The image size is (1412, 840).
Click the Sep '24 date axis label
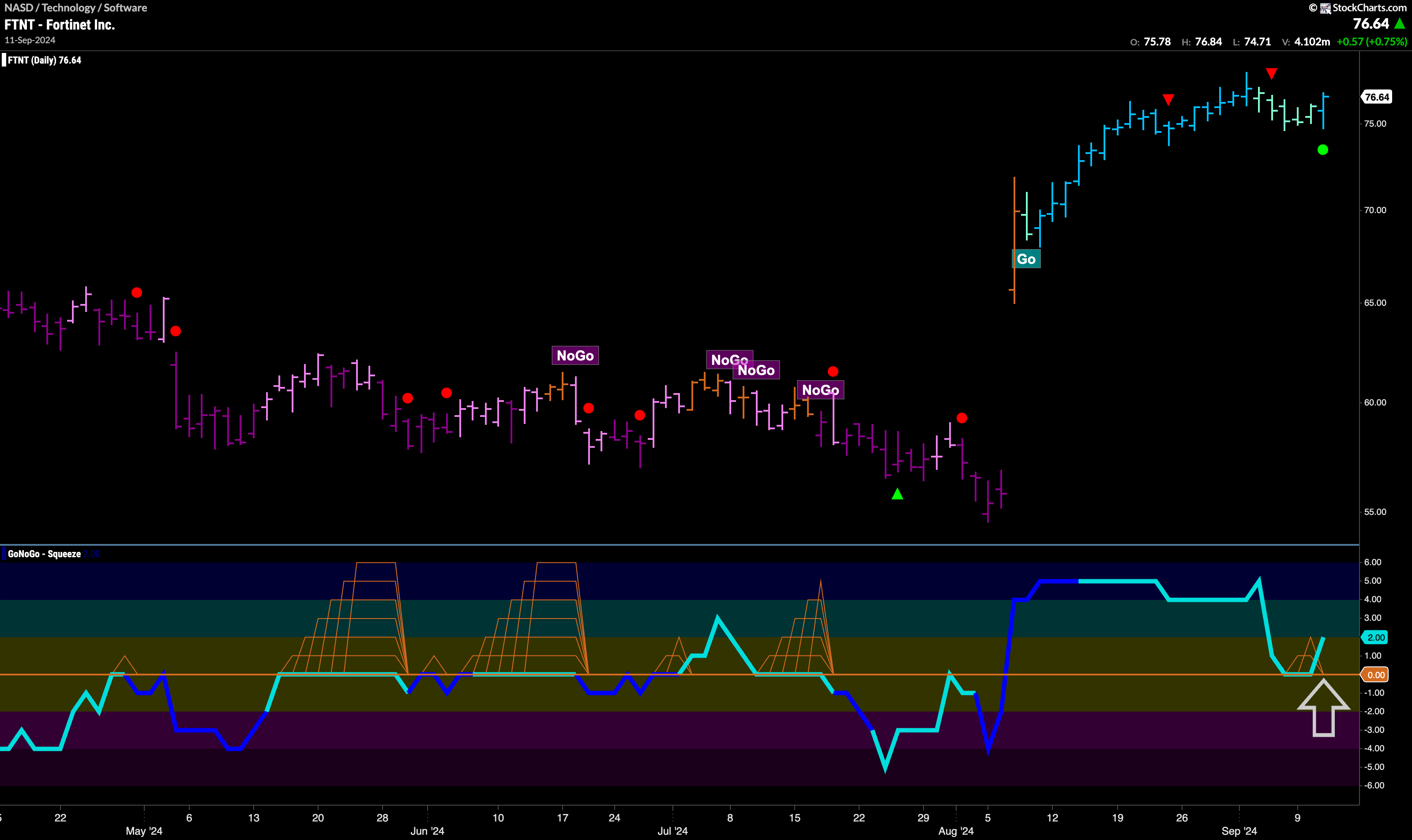point(1239,831)
